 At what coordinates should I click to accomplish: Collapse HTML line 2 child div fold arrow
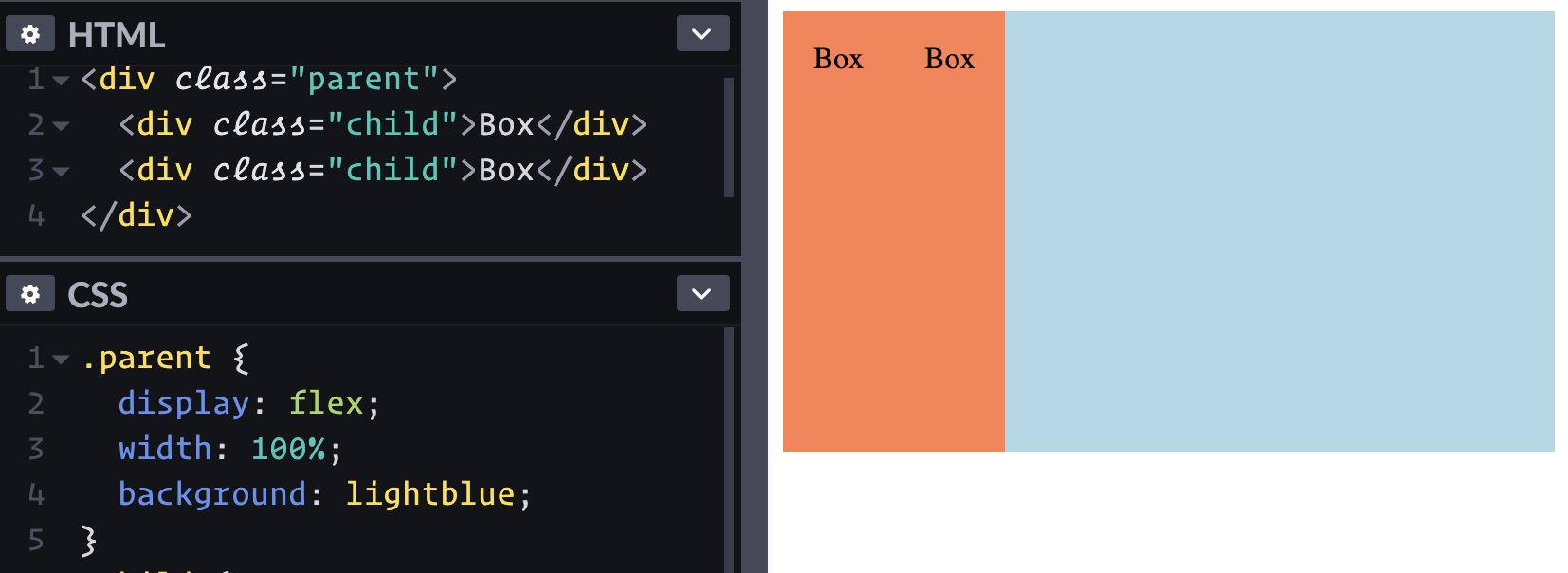tap(61, 126)
